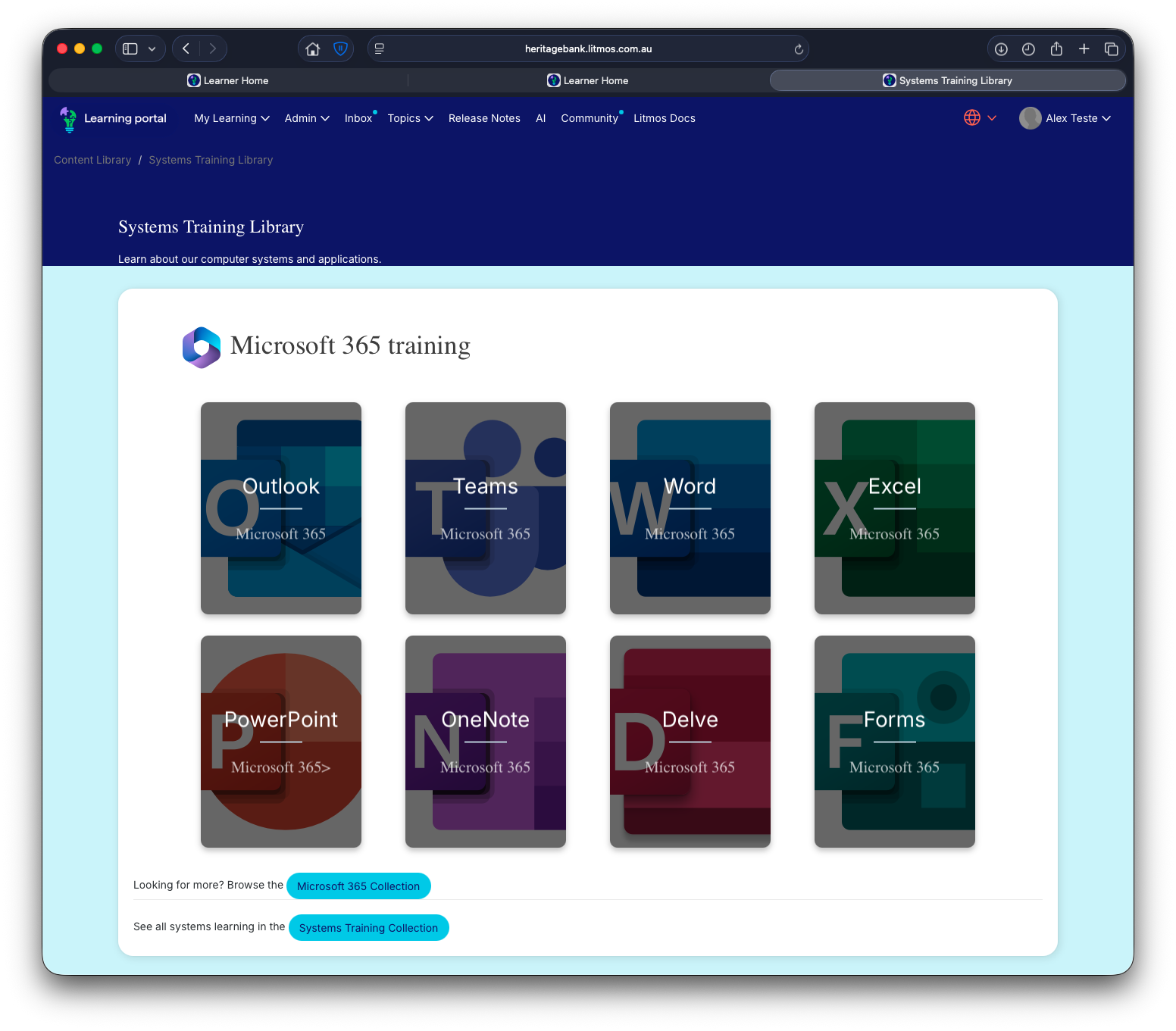Close the Safari window with red button
This screenshot has width=1176, height=1031.
tap(62, 48)
